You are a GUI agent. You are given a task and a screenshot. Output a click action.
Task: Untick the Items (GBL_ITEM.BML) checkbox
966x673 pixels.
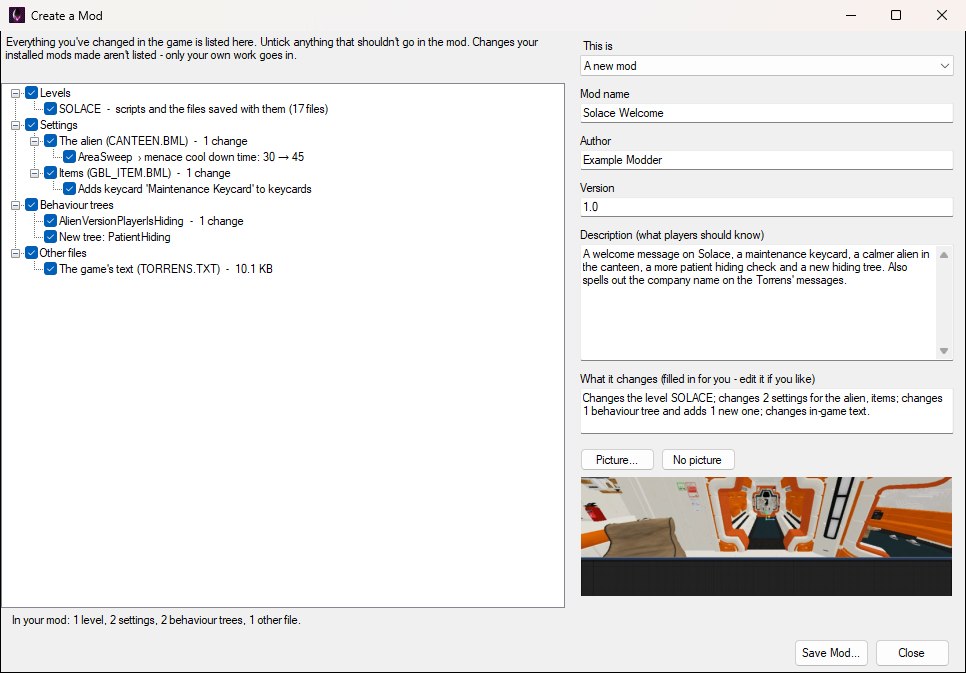click(x=51, y=173)
